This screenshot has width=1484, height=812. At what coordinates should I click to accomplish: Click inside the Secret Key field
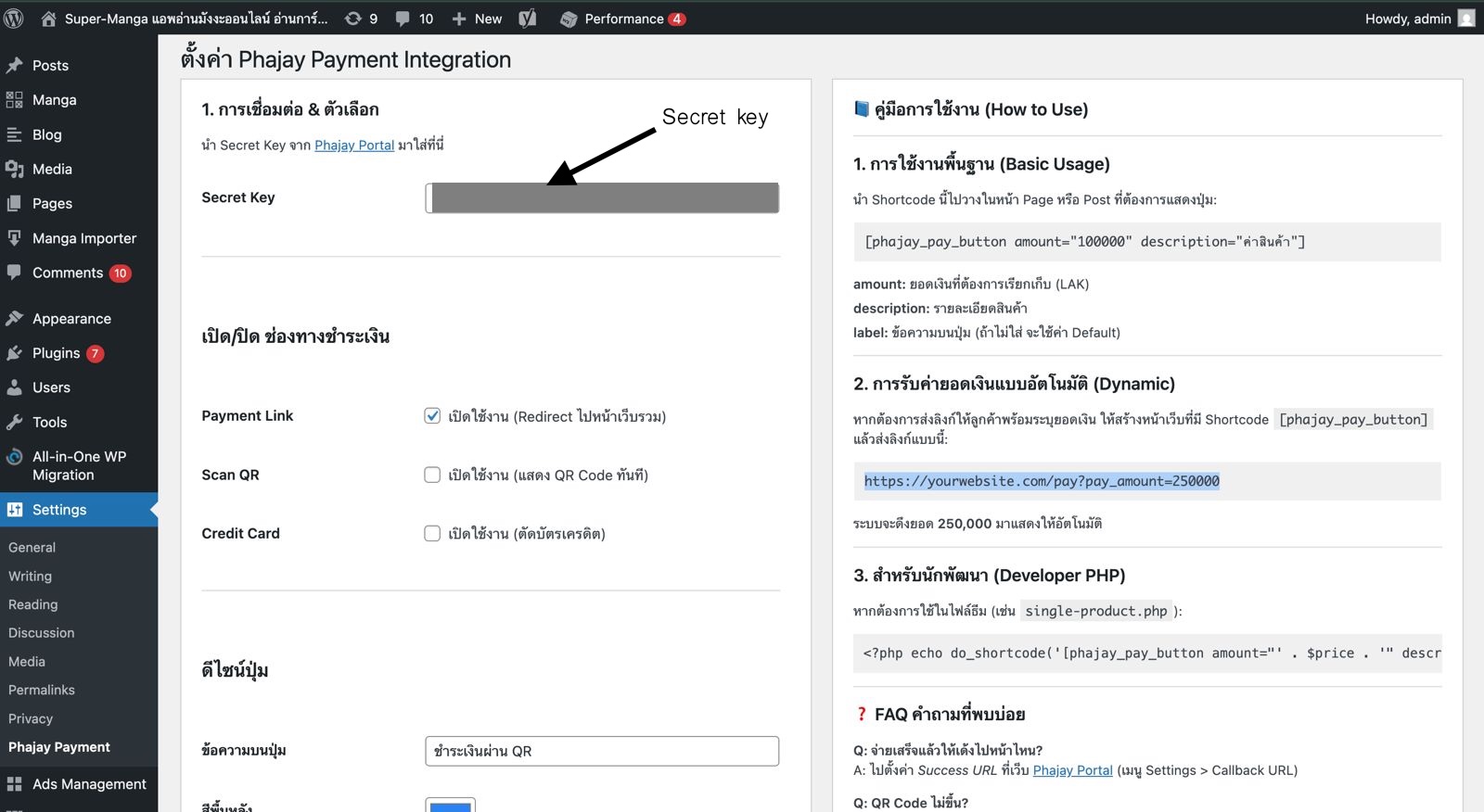[602, 197]
